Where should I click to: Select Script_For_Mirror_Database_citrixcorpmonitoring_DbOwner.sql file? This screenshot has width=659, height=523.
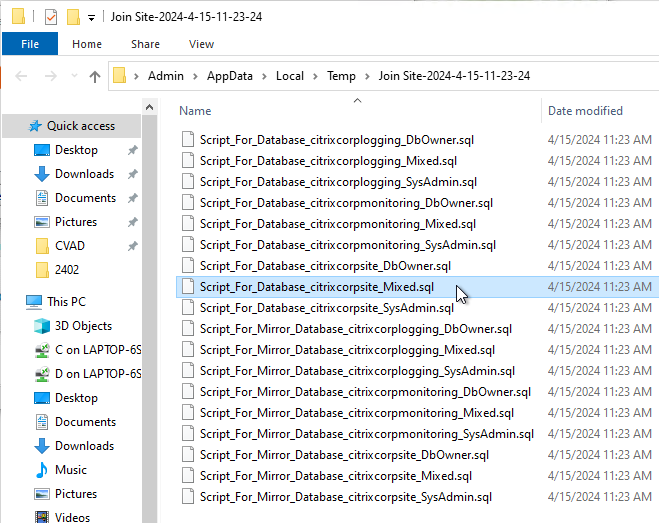coord(365,392)
